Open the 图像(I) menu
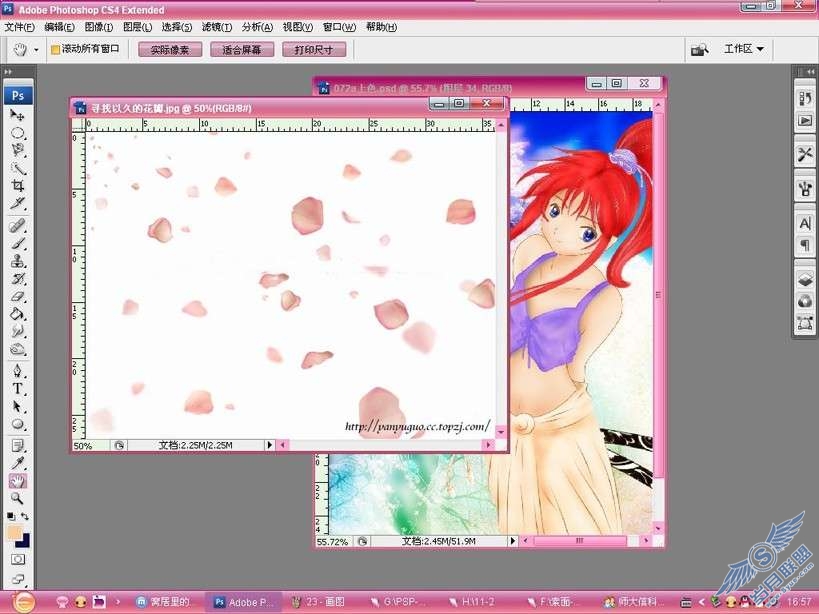The image size is (819, 614). [x=98, y=27]
